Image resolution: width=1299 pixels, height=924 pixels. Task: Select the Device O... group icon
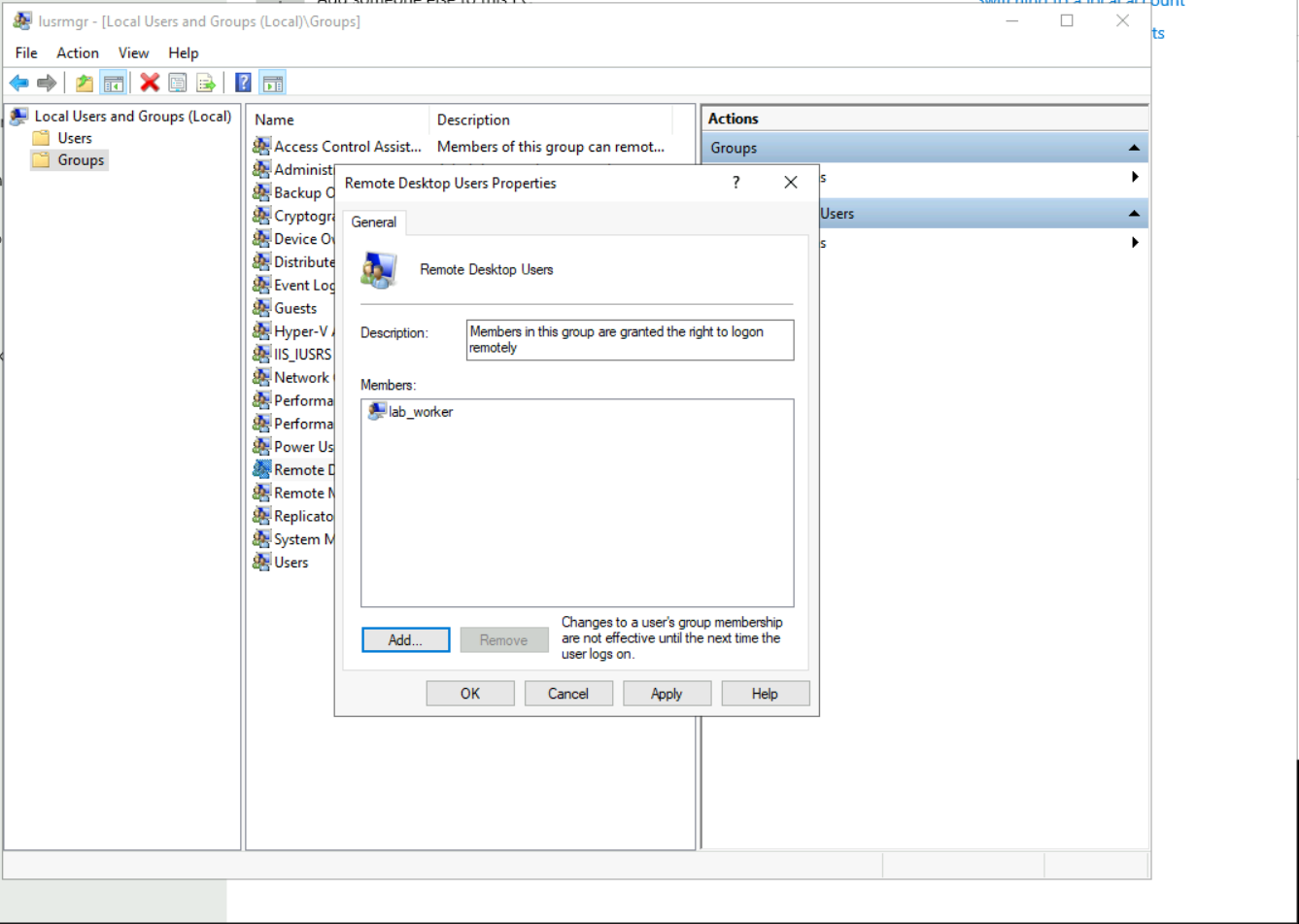[x=261, y=238]
